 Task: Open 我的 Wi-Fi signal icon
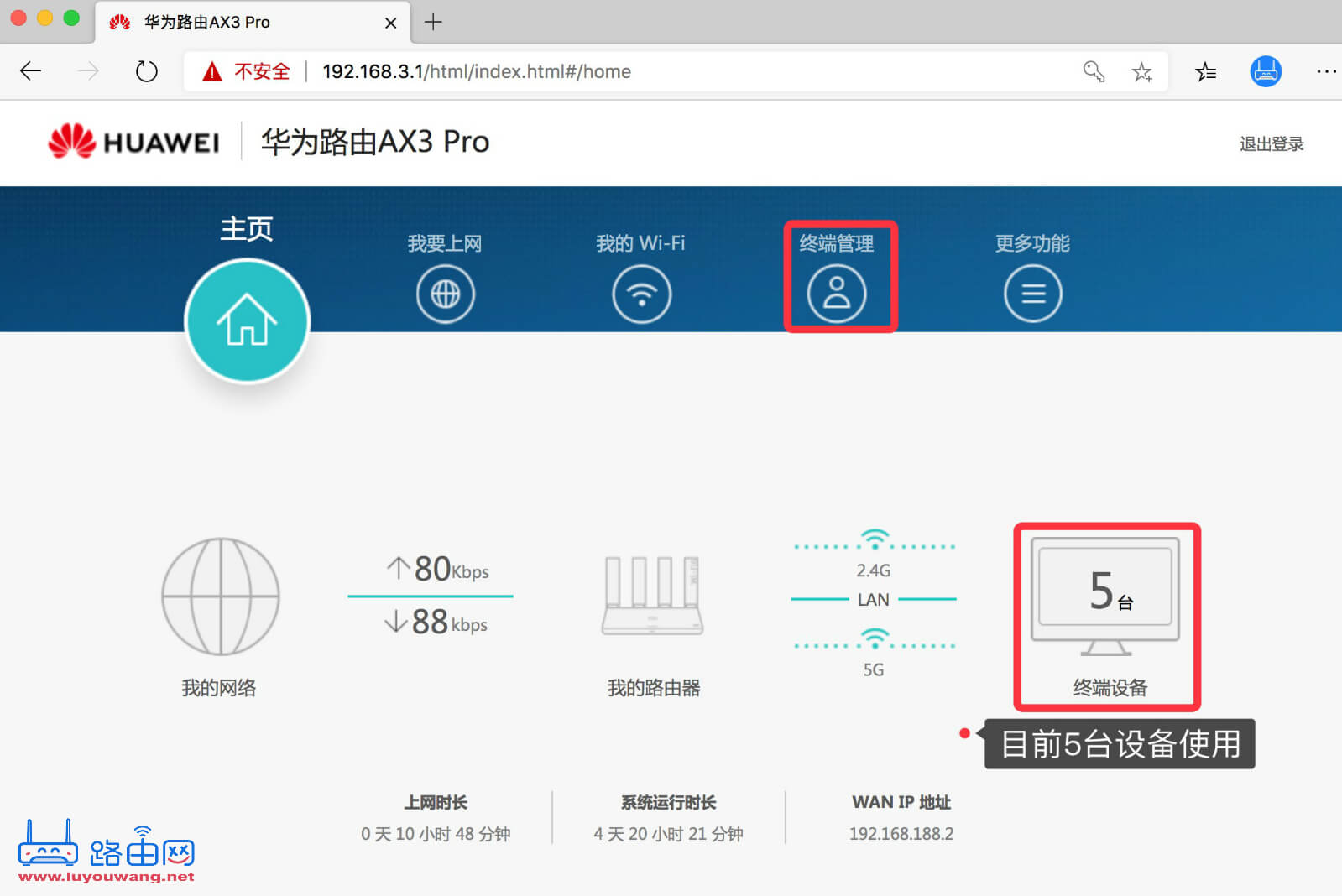click(x=641, y=294)
